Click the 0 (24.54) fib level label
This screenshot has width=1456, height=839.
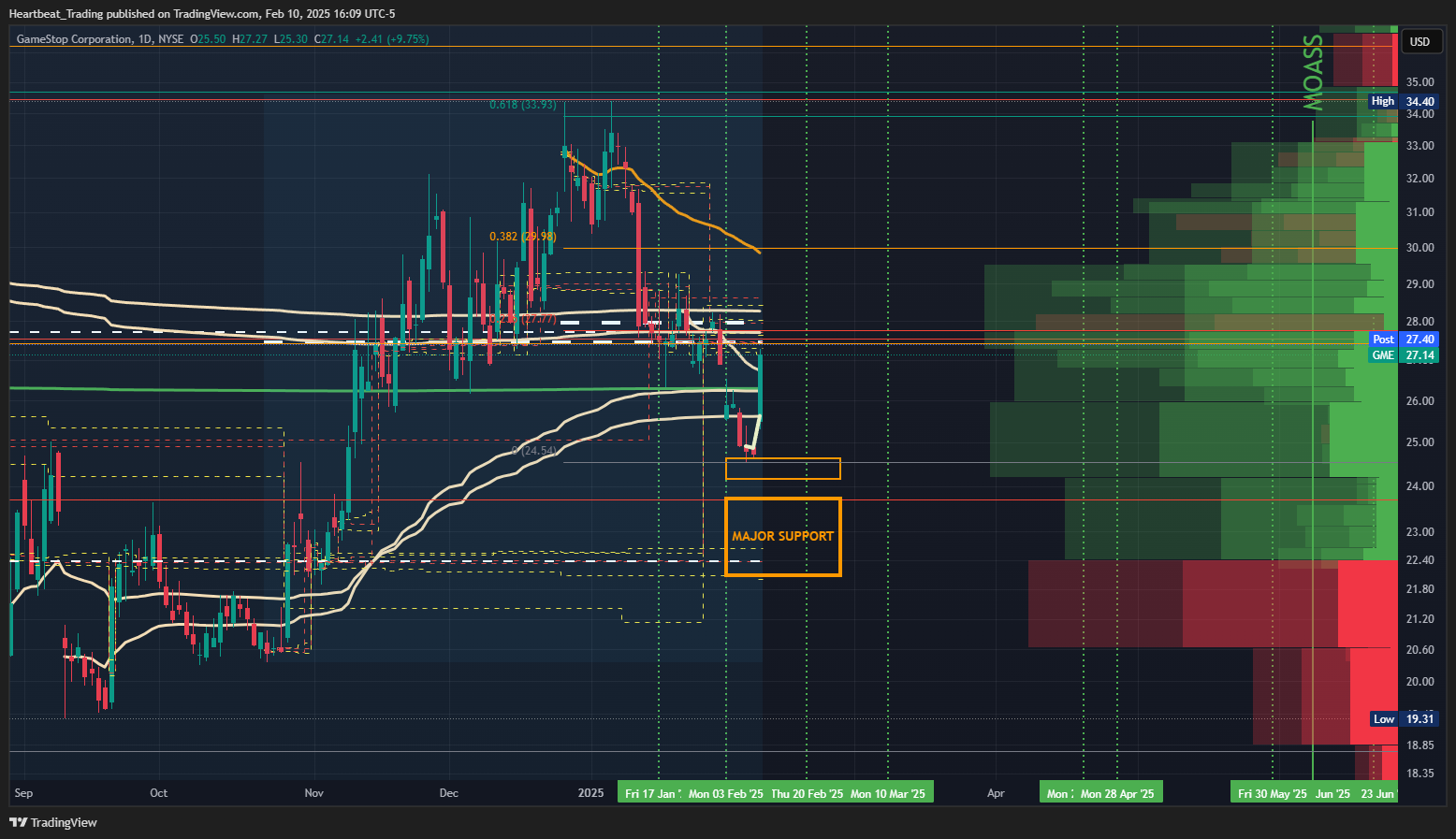534,451
